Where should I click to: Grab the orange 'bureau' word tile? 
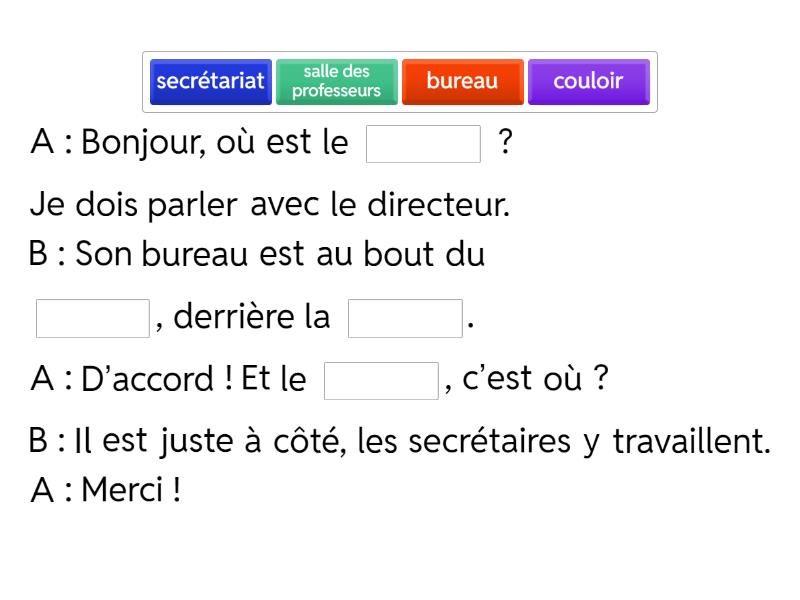coord(462,82)
